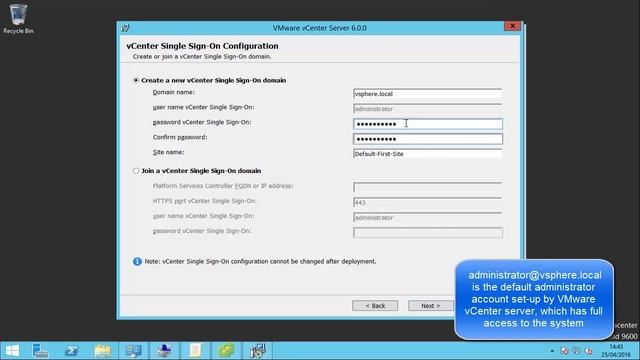This screenshot has height=360, width=640.
Task: Click the "Confirm password:" label
Action: (180, 137)
